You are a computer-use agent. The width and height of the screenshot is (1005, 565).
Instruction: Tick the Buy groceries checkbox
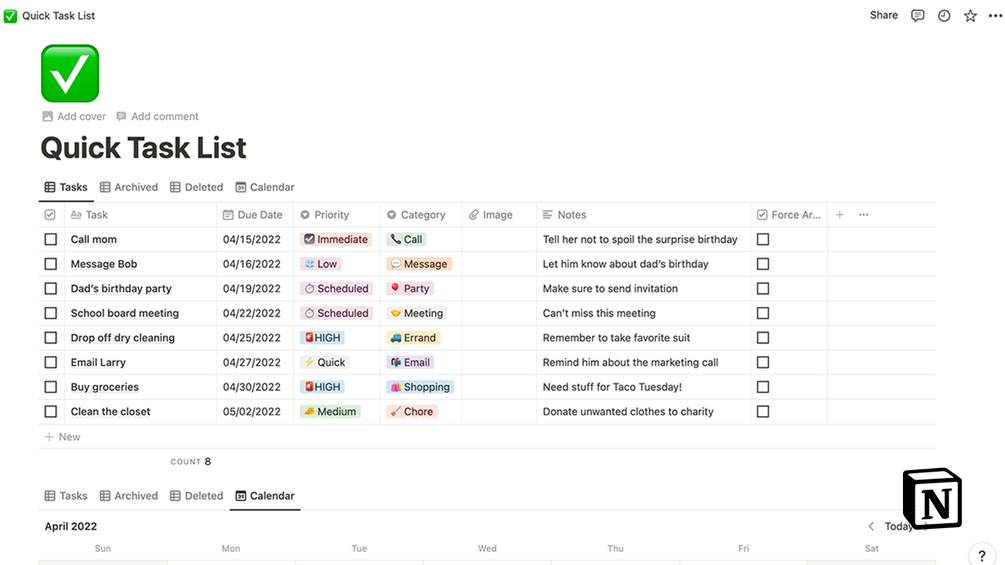pos(51,387)
